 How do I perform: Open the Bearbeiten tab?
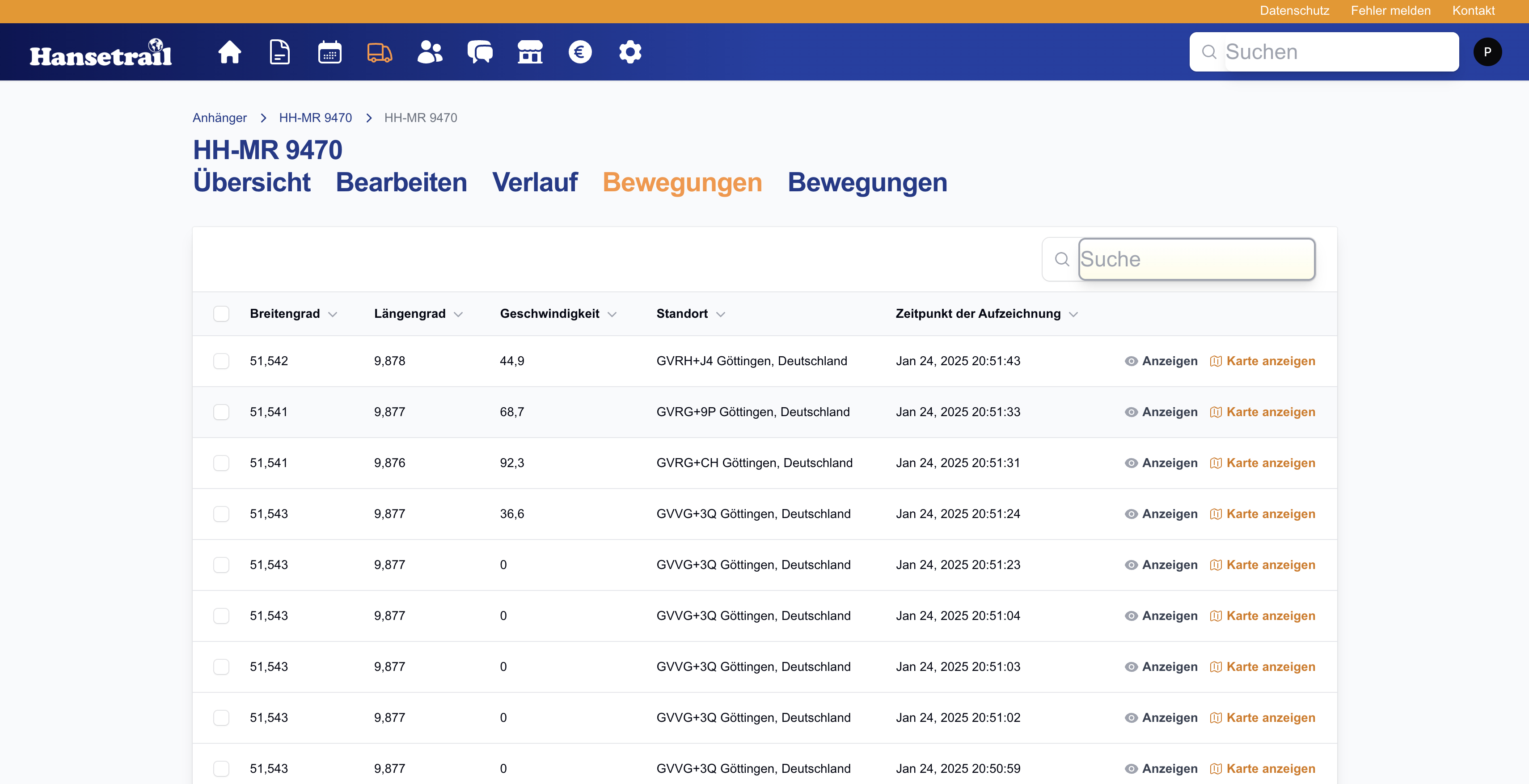(x=401, y=182)
